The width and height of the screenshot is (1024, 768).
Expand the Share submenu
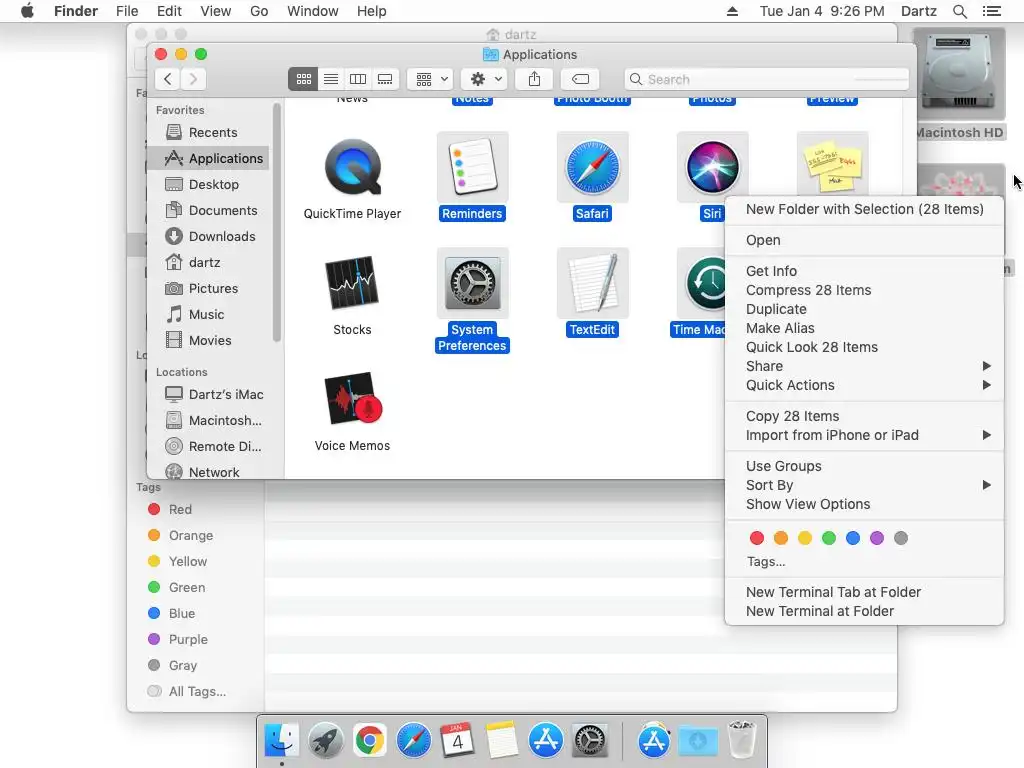coord(865,366)
